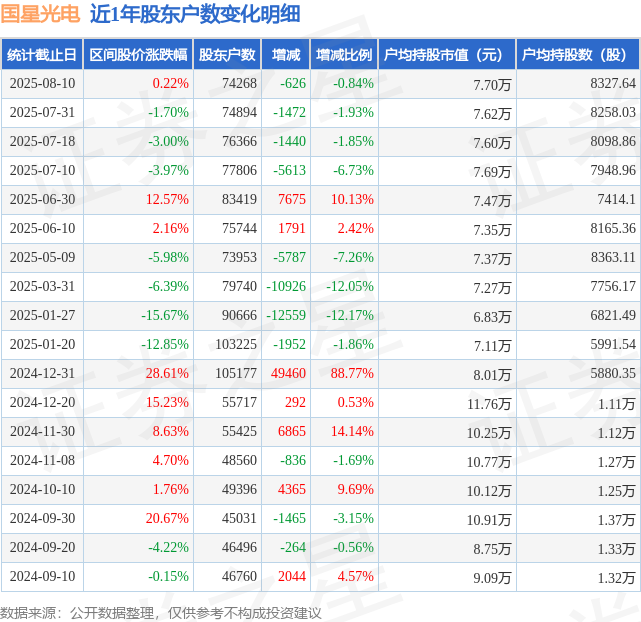Click the date cell 2024-09-20
Image resolution: width=641 pixels, height=622 pixels.
[x=43, y=548]
